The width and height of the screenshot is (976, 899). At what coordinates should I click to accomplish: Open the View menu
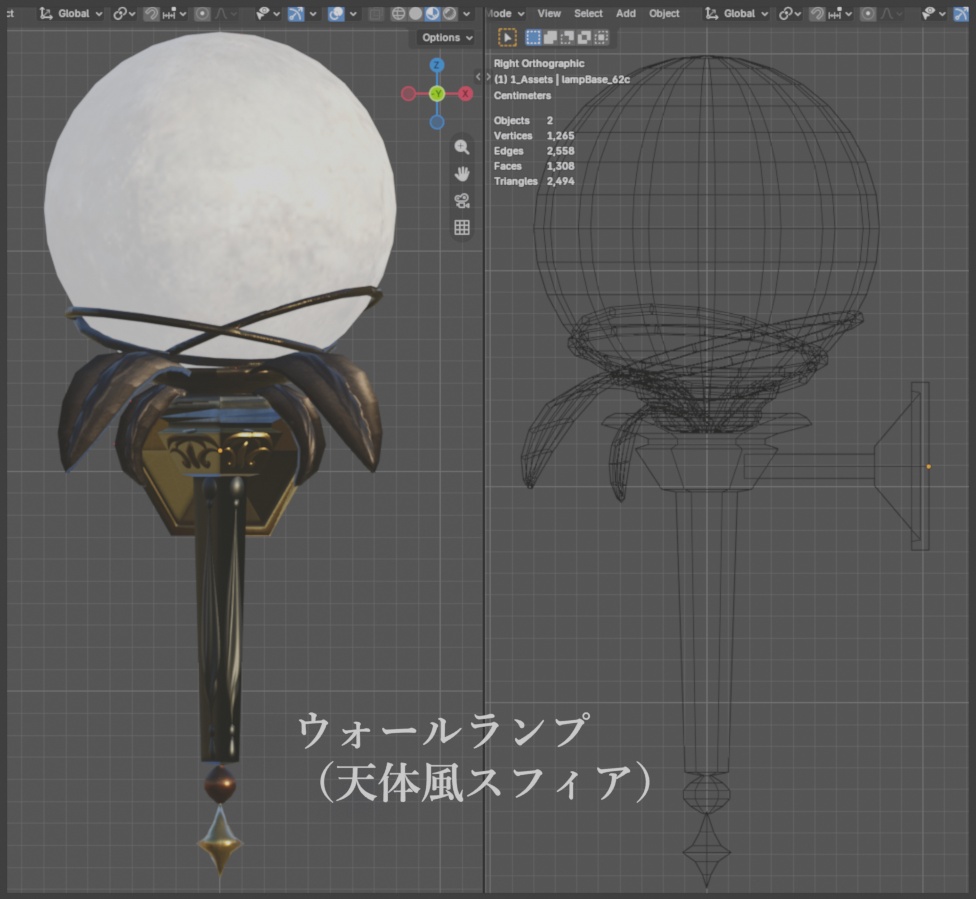pyautogui.click(x=549, y=13)
